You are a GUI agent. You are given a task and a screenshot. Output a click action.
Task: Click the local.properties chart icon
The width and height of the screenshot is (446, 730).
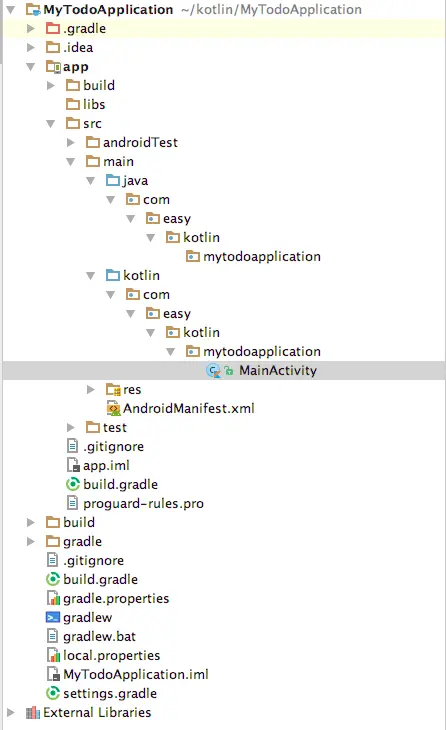click(x=53, y=656)
